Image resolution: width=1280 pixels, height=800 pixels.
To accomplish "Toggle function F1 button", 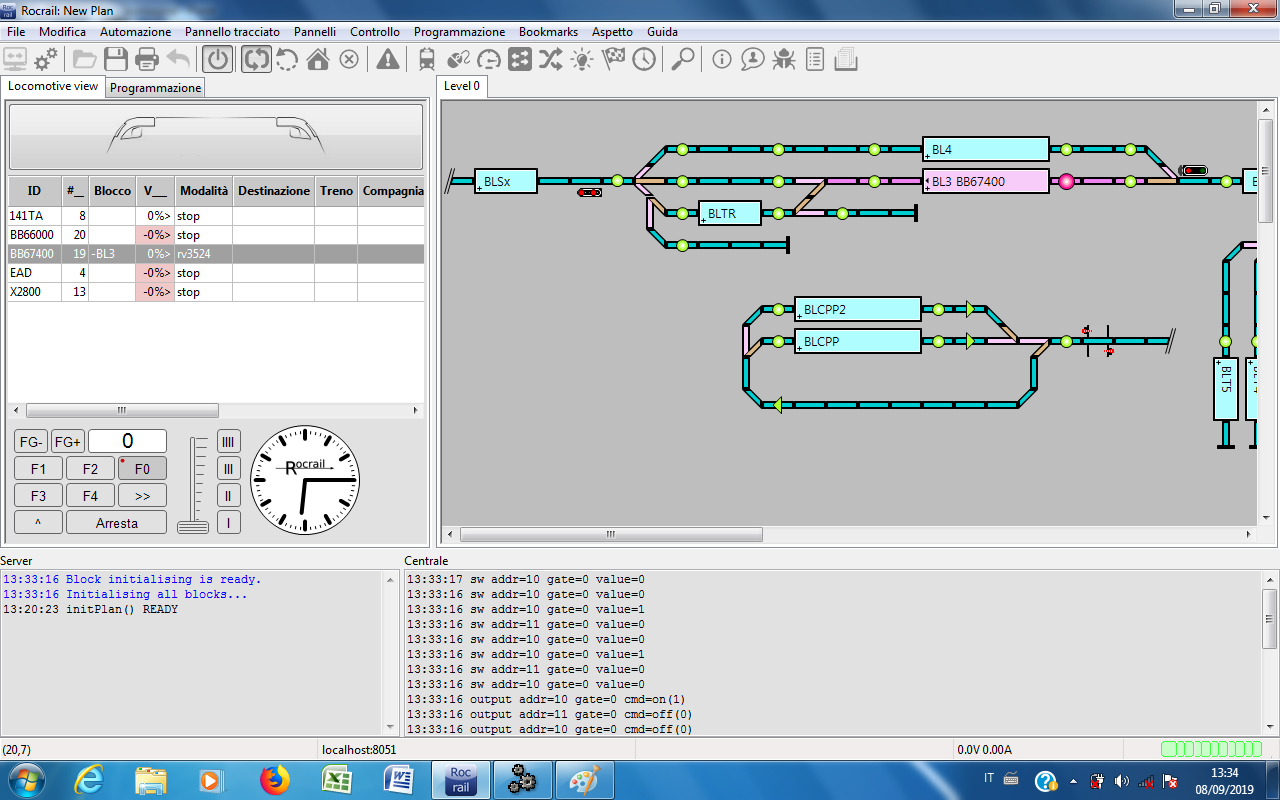I will click(x=38, y=468).
